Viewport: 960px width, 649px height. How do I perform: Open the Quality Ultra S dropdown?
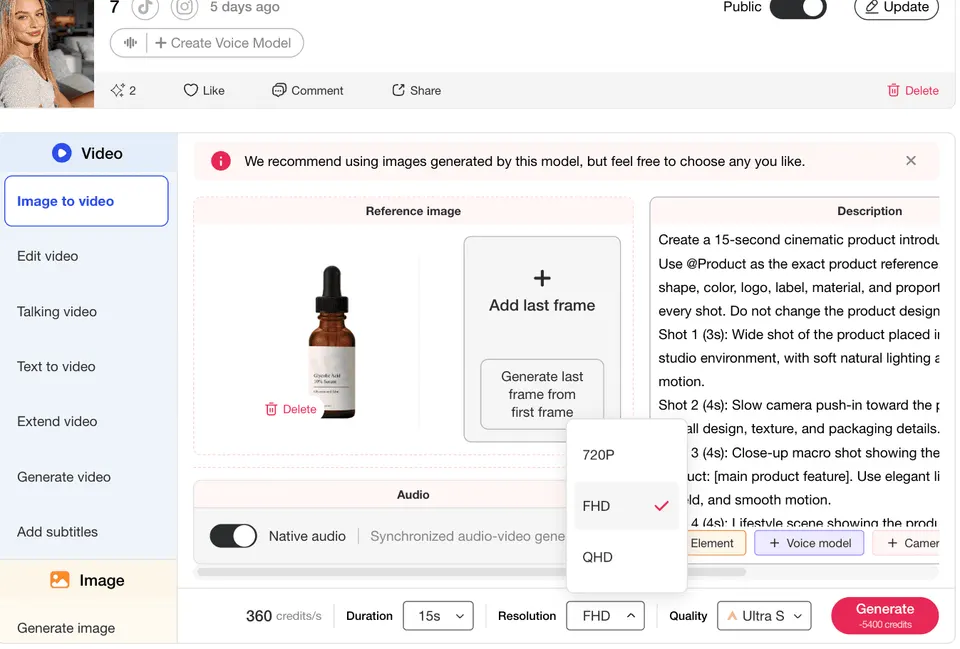pyautogui.click(x=764, y=616)
